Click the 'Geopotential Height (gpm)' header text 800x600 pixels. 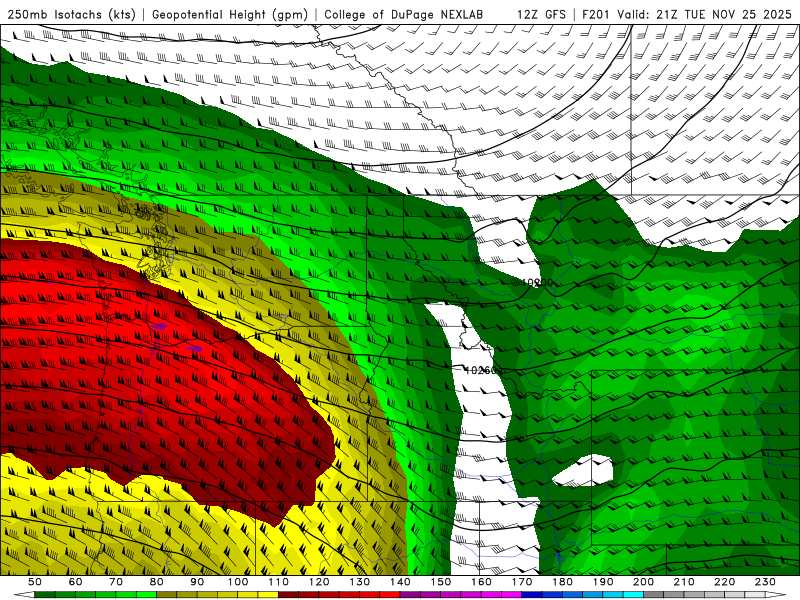pos(230,15)
